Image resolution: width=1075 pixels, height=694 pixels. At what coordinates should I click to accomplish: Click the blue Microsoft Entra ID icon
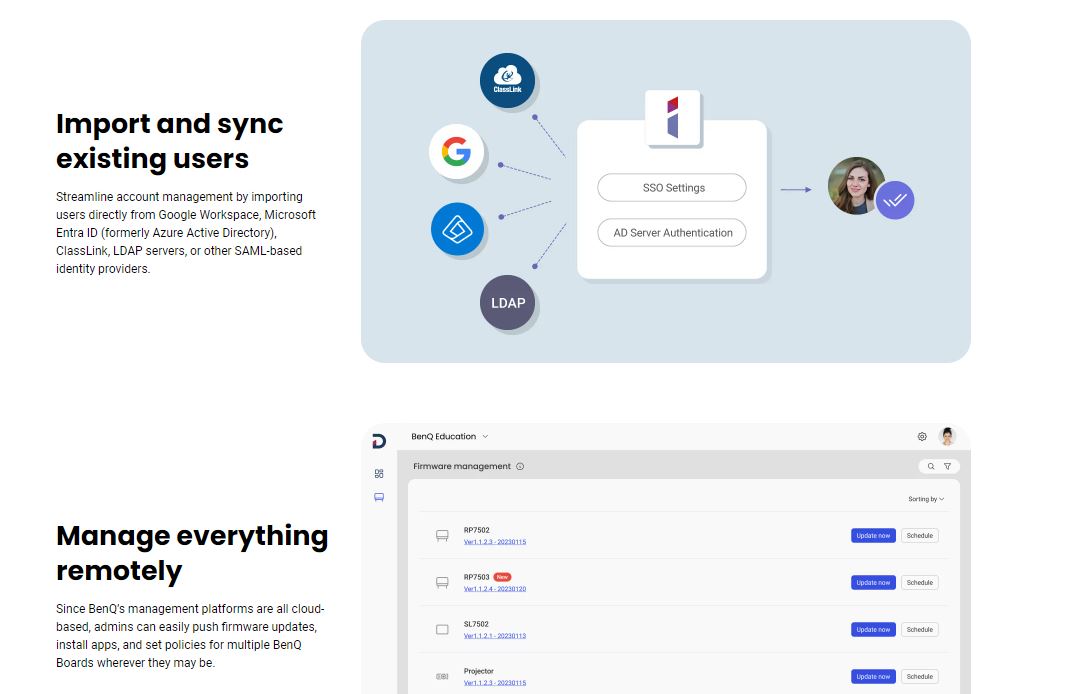(457, 229)
